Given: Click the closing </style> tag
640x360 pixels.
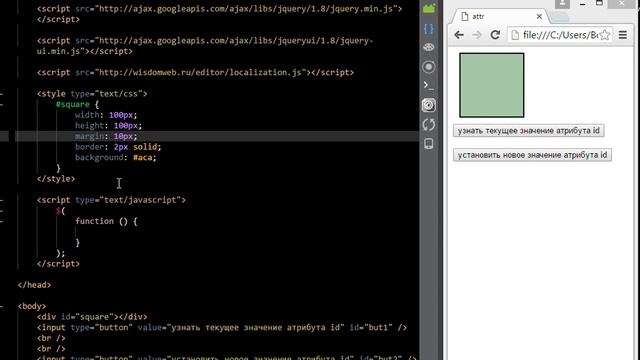Looking at the screenshot, I should (x=56, y=179).
